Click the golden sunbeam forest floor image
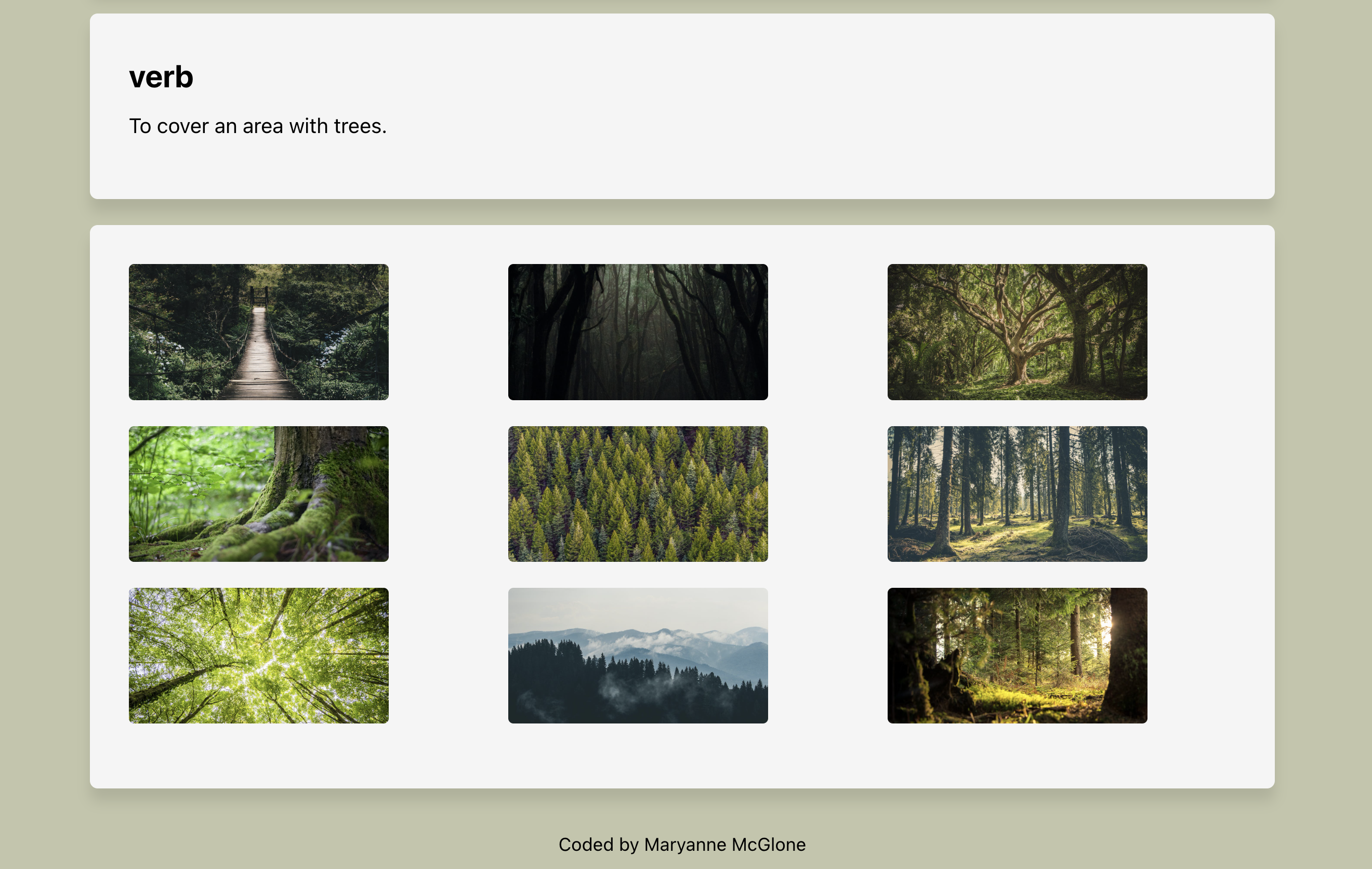 click(x=1016, y=655)
